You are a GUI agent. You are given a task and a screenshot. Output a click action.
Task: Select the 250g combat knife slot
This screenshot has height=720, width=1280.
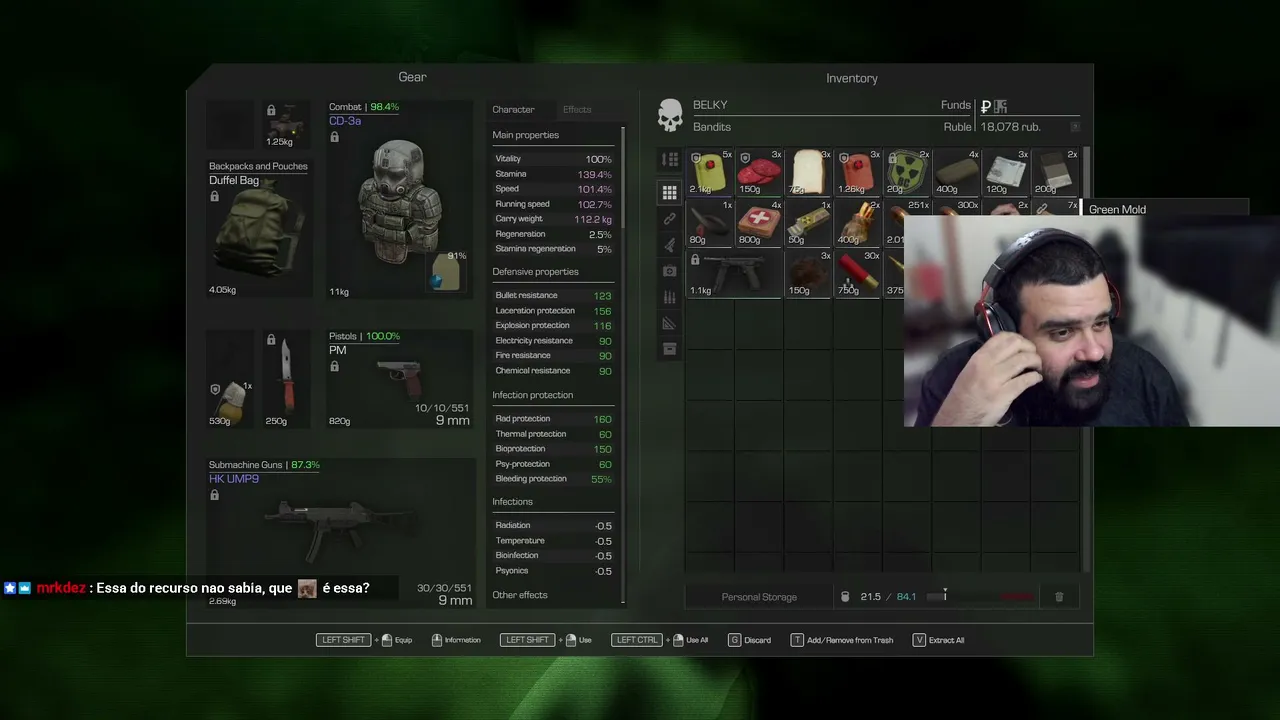click(x=287, y=380)
